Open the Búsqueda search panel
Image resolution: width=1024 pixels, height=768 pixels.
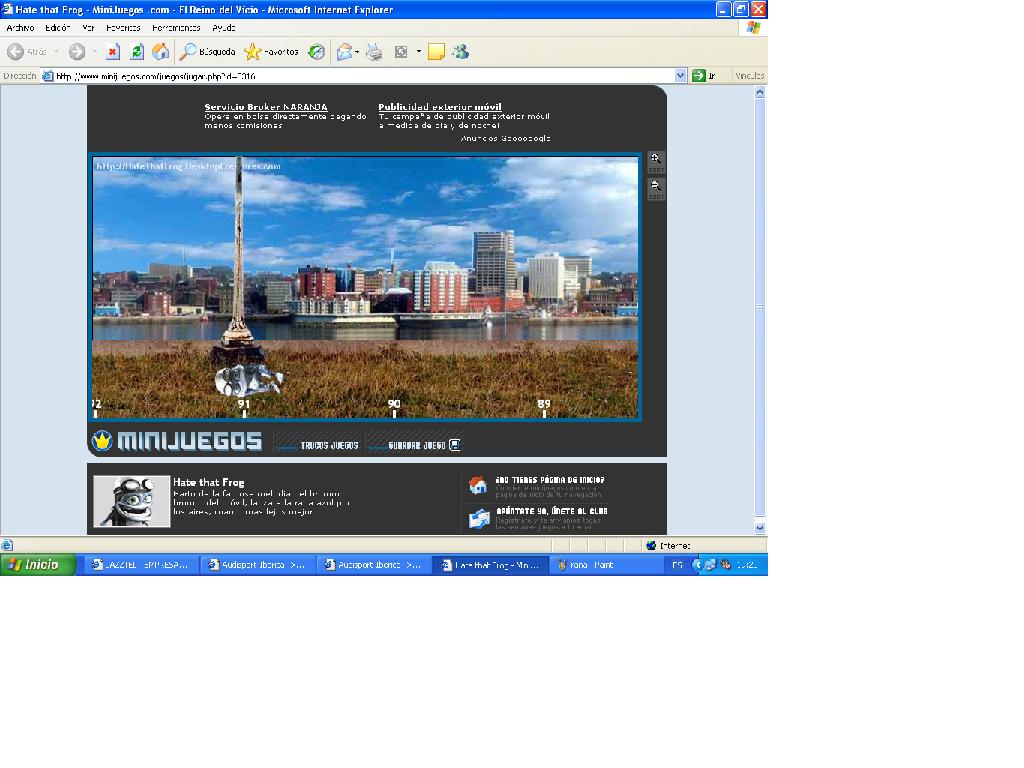click(x=208, y=52)
